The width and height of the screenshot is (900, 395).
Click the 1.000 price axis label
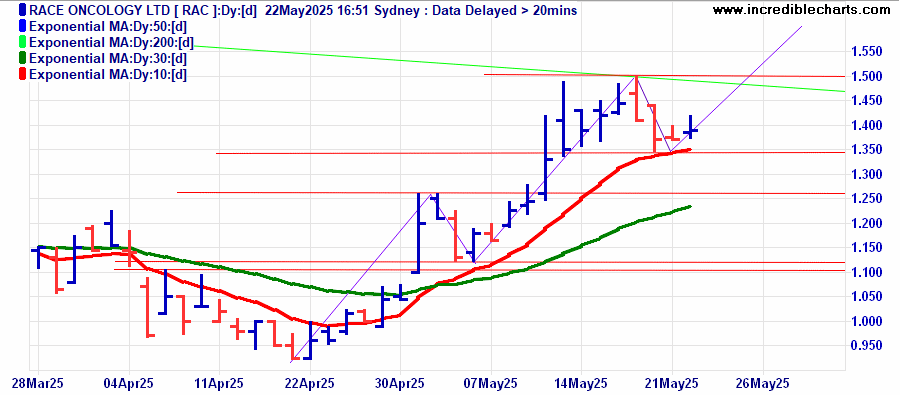click(x=866, y=322)
